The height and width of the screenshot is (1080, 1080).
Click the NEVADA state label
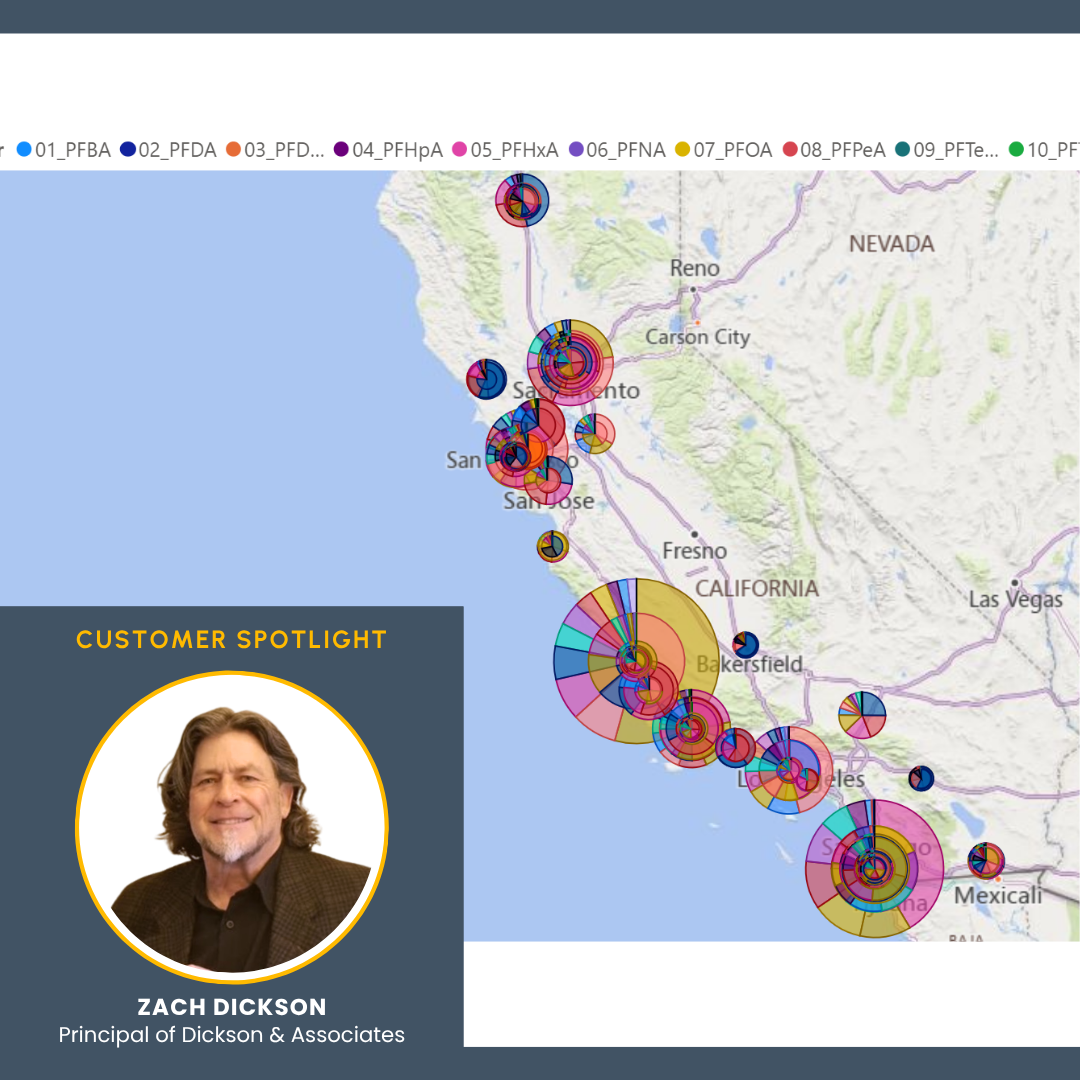pos(891,244)
